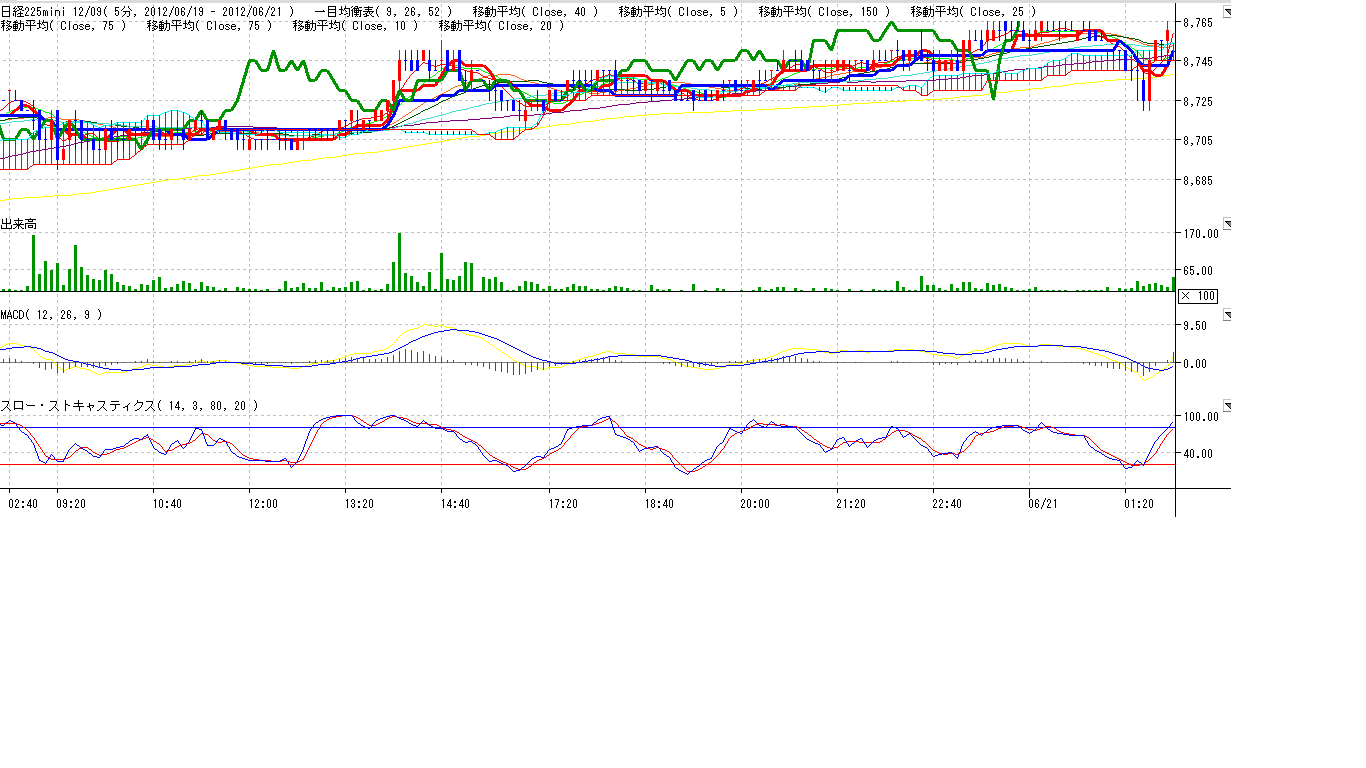The image size is (1366, 768).
Task: Click the MACD( 12, 26, 9 ) panel title
Action: click(51, 315)
